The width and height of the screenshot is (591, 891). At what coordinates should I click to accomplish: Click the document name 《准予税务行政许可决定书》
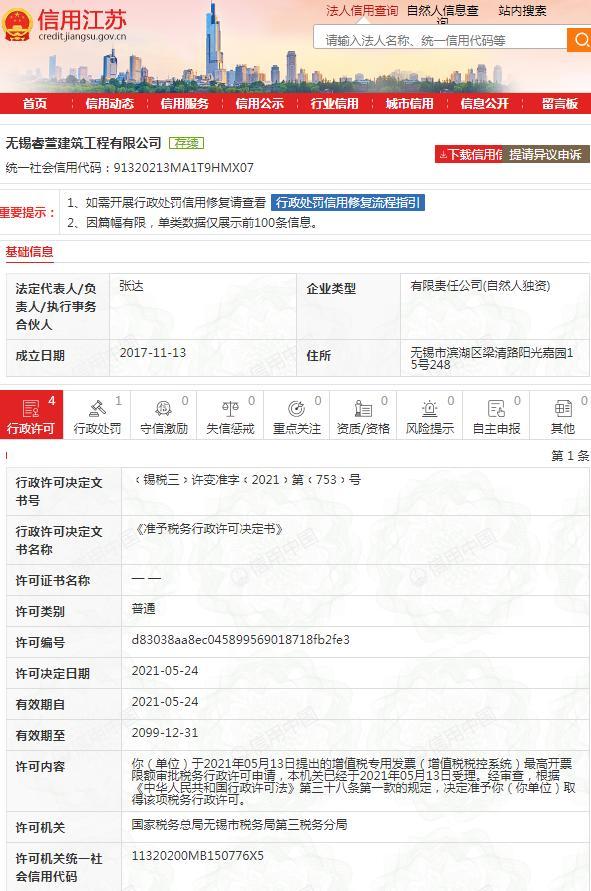(207, 529)
